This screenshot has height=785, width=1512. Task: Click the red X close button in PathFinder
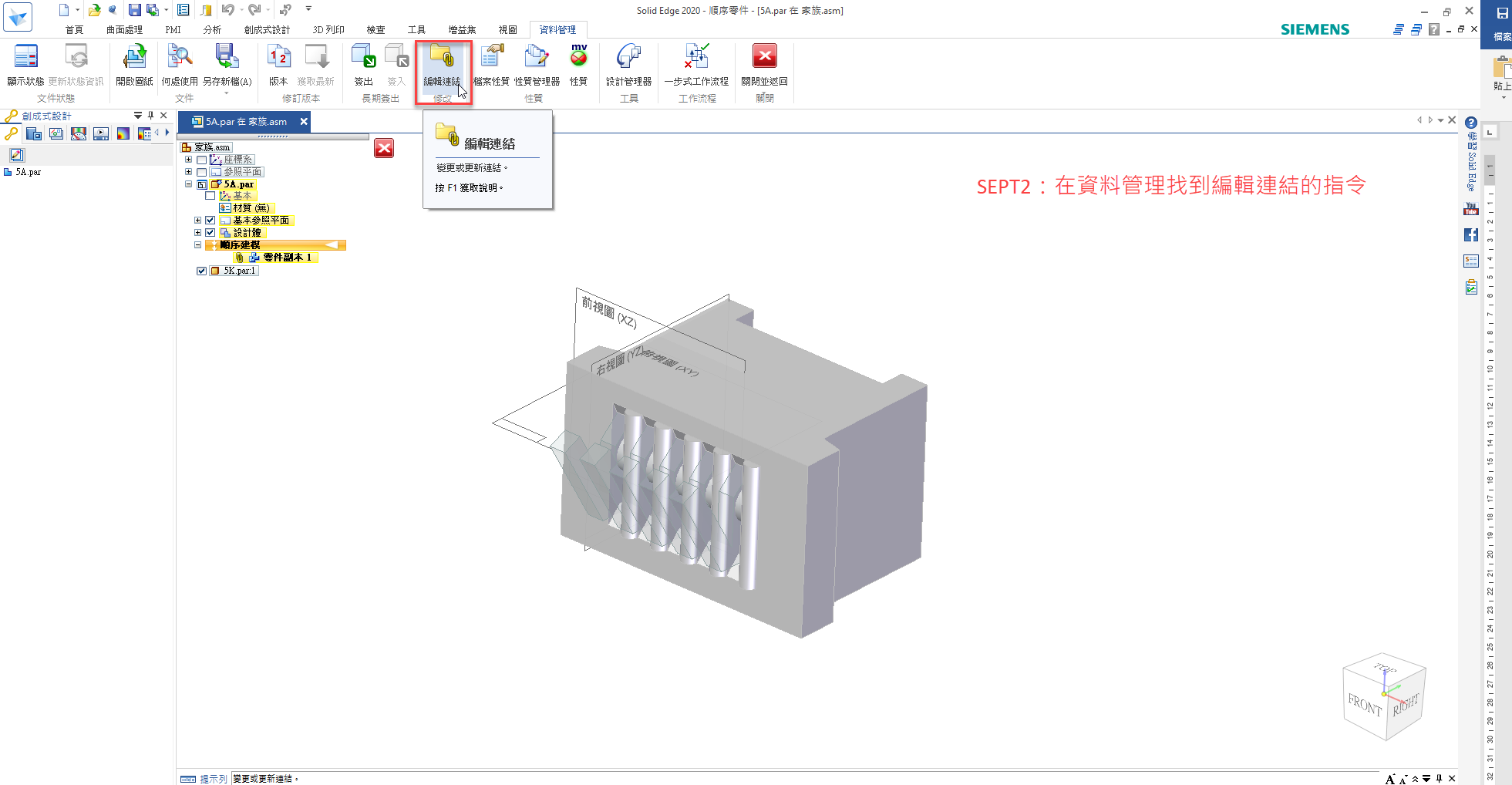pyautogui.click(x=384, y=148)
